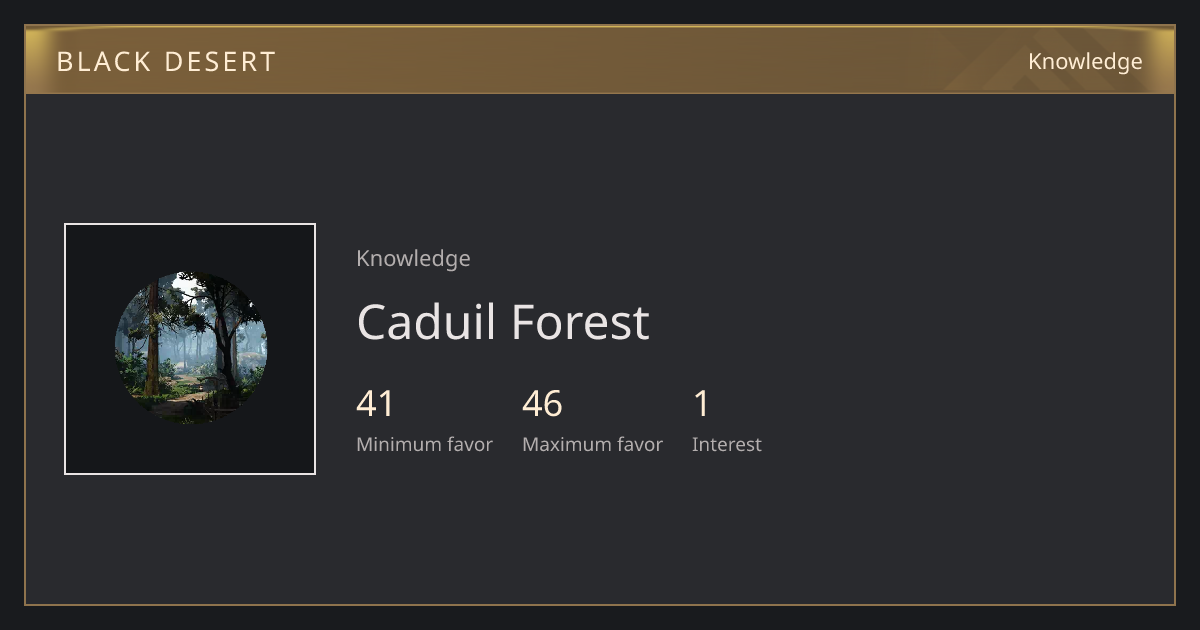Click the Caduil Forest circular thumbnail
The width and height of the screenshot is (1200, 630).
pos(190,348)
